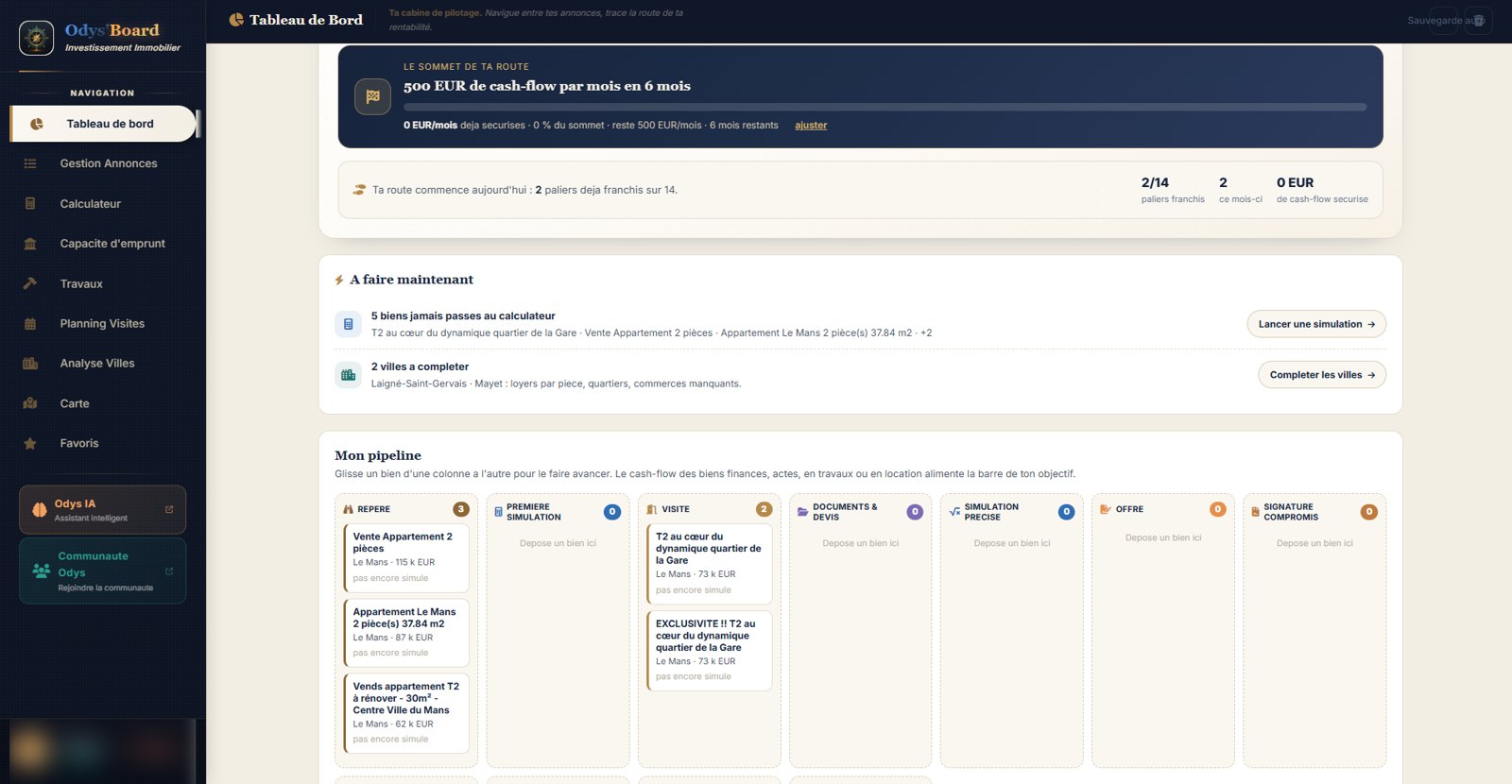
Task: Click the 'Completer les villes' button
Action: [1322, 375]
